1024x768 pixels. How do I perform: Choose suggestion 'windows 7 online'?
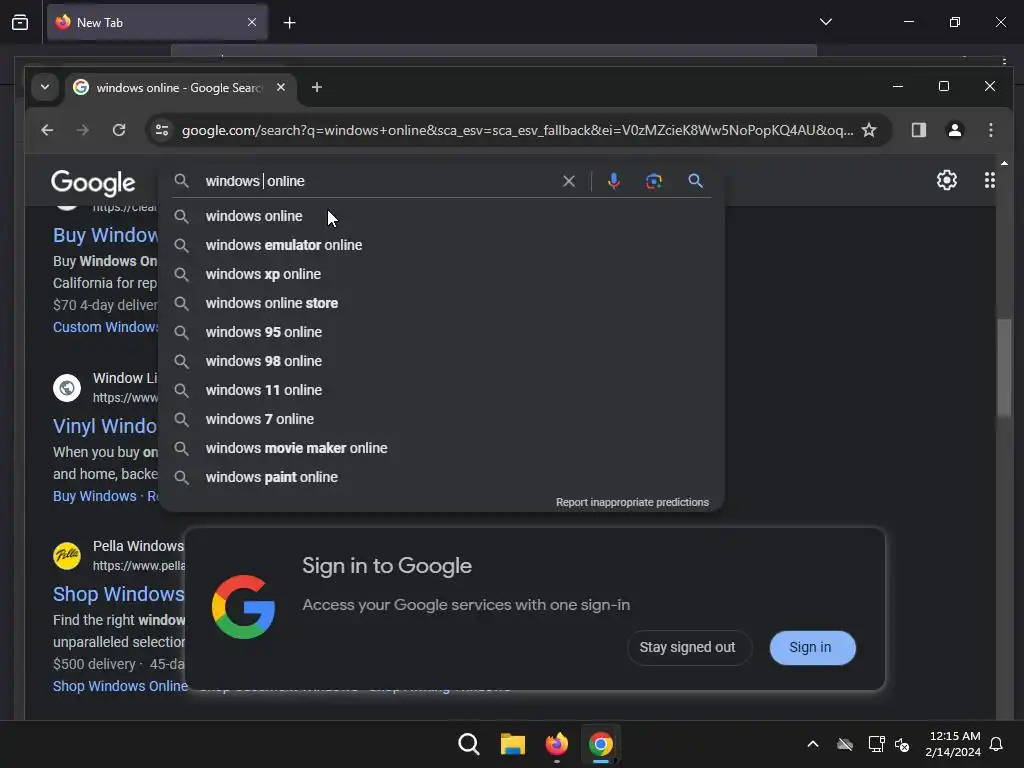441,419
